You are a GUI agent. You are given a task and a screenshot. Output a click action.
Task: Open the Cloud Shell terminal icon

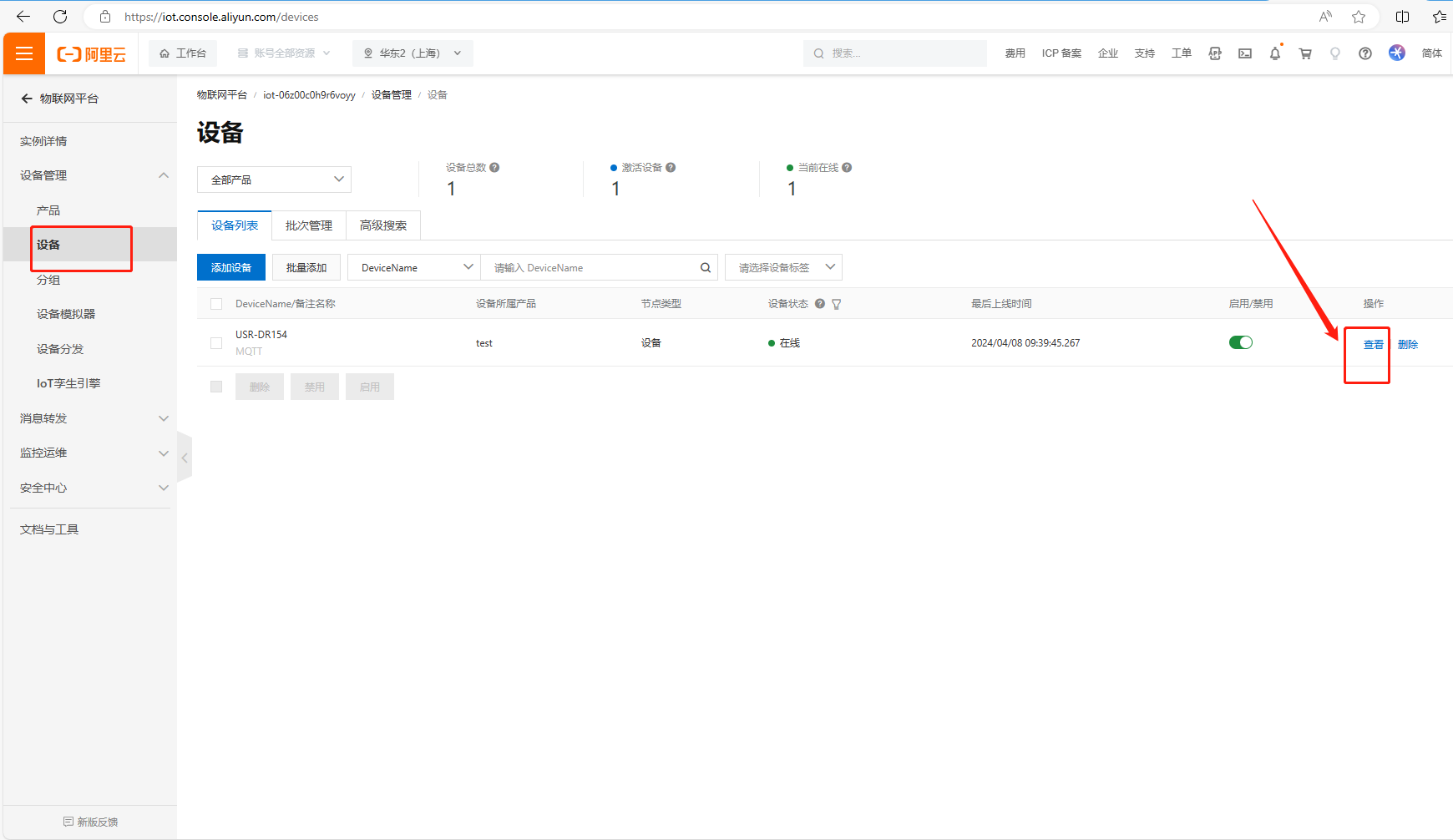tap(1245, 53)
